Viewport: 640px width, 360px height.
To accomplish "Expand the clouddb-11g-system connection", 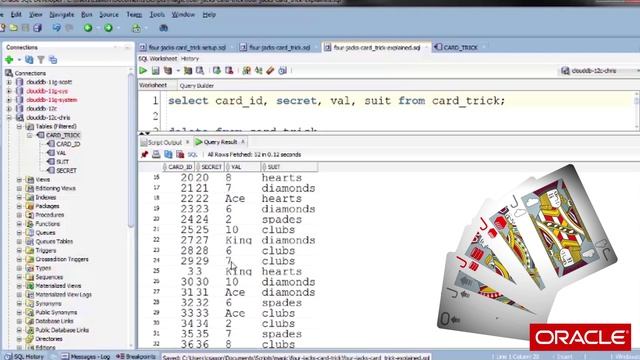I will click(x=9, y=100).
